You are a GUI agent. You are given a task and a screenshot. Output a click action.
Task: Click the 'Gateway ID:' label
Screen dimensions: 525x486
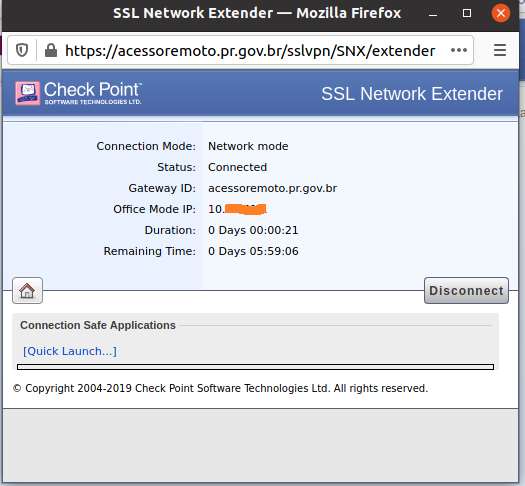tap(162, 188)
